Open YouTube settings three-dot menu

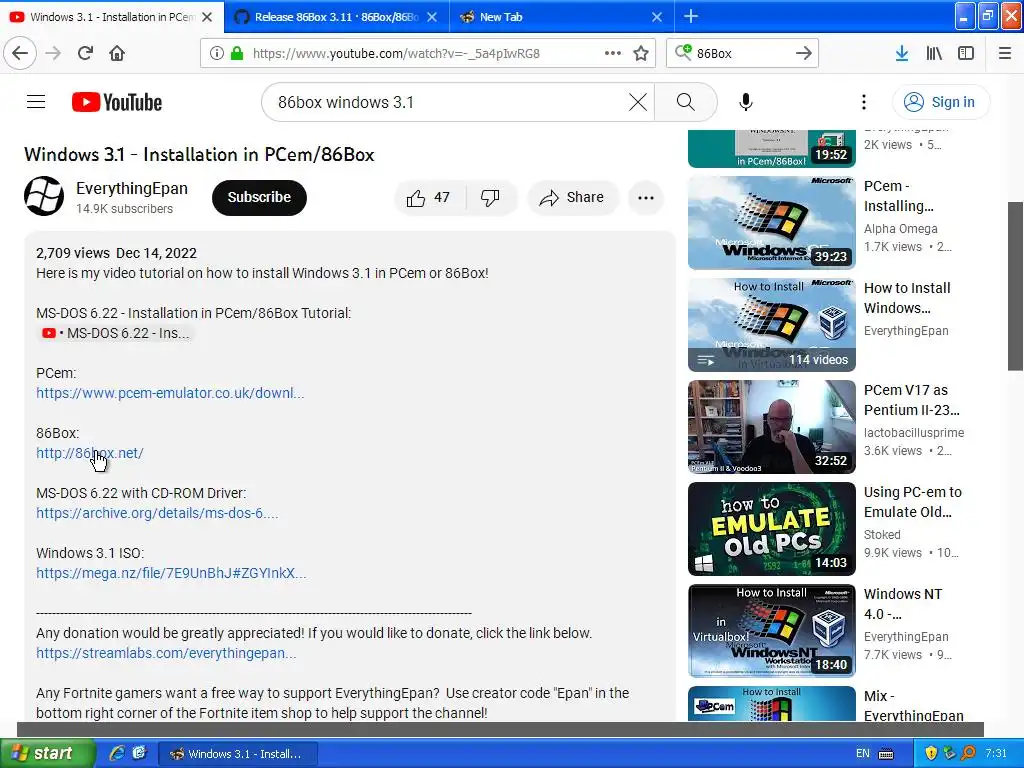[x=863, y=102]
